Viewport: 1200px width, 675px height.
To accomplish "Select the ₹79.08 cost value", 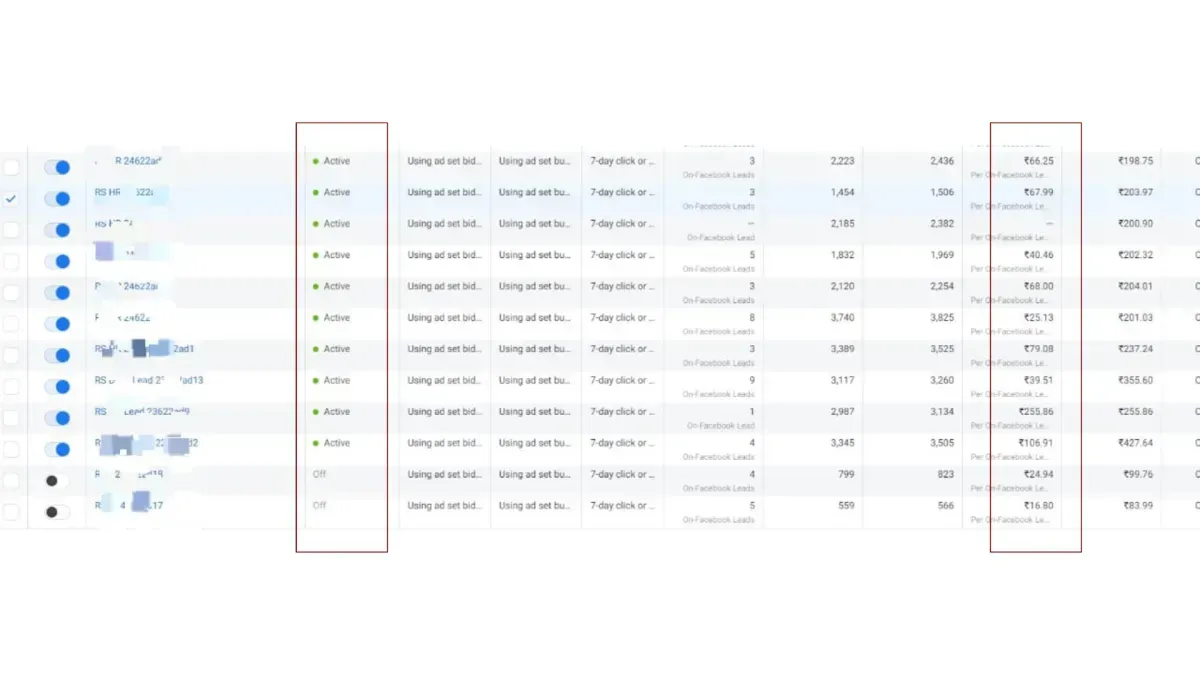I will [1038, 349].
